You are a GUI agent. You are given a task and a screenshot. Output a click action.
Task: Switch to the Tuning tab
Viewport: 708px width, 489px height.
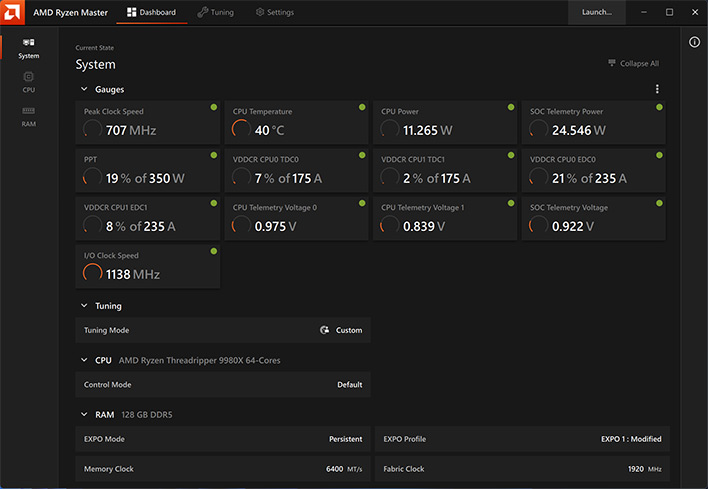[216, 12]
